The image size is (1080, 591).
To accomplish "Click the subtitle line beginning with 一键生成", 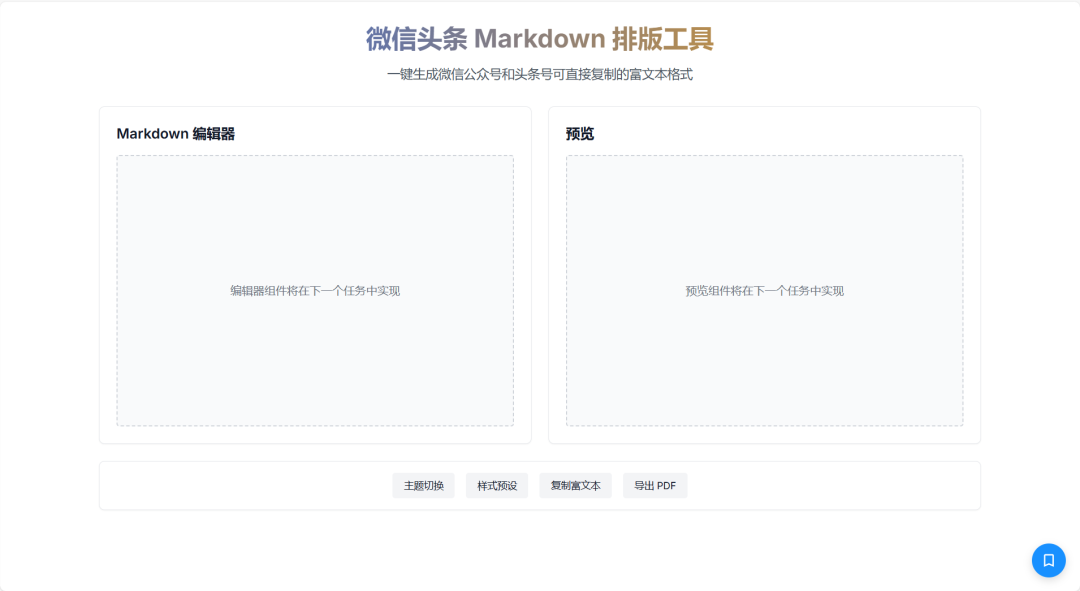I will [540, 75].
